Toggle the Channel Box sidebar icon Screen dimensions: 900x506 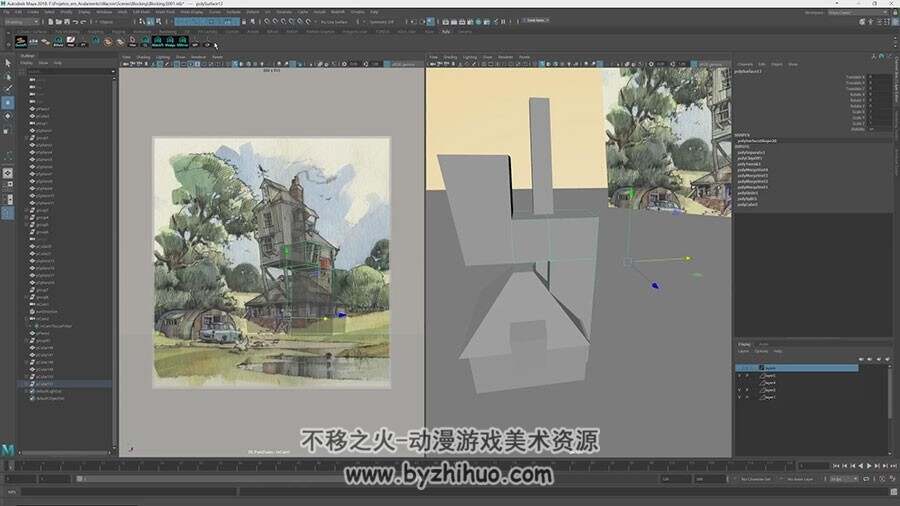point(895,22)
